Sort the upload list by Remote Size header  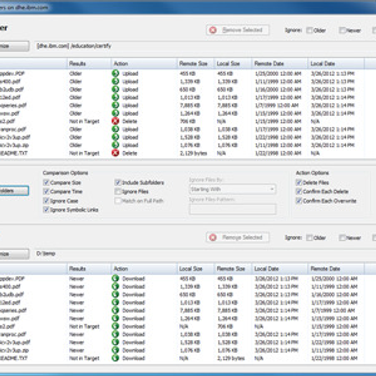click(195, 63)
